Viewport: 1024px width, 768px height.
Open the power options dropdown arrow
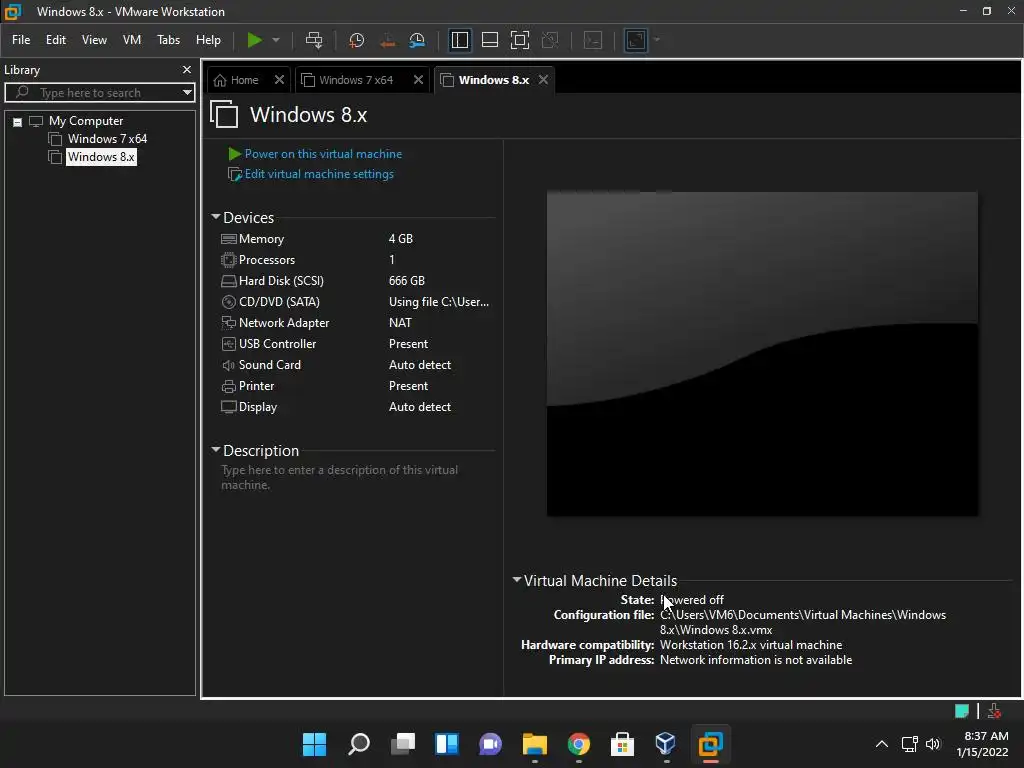coord(276,40)
